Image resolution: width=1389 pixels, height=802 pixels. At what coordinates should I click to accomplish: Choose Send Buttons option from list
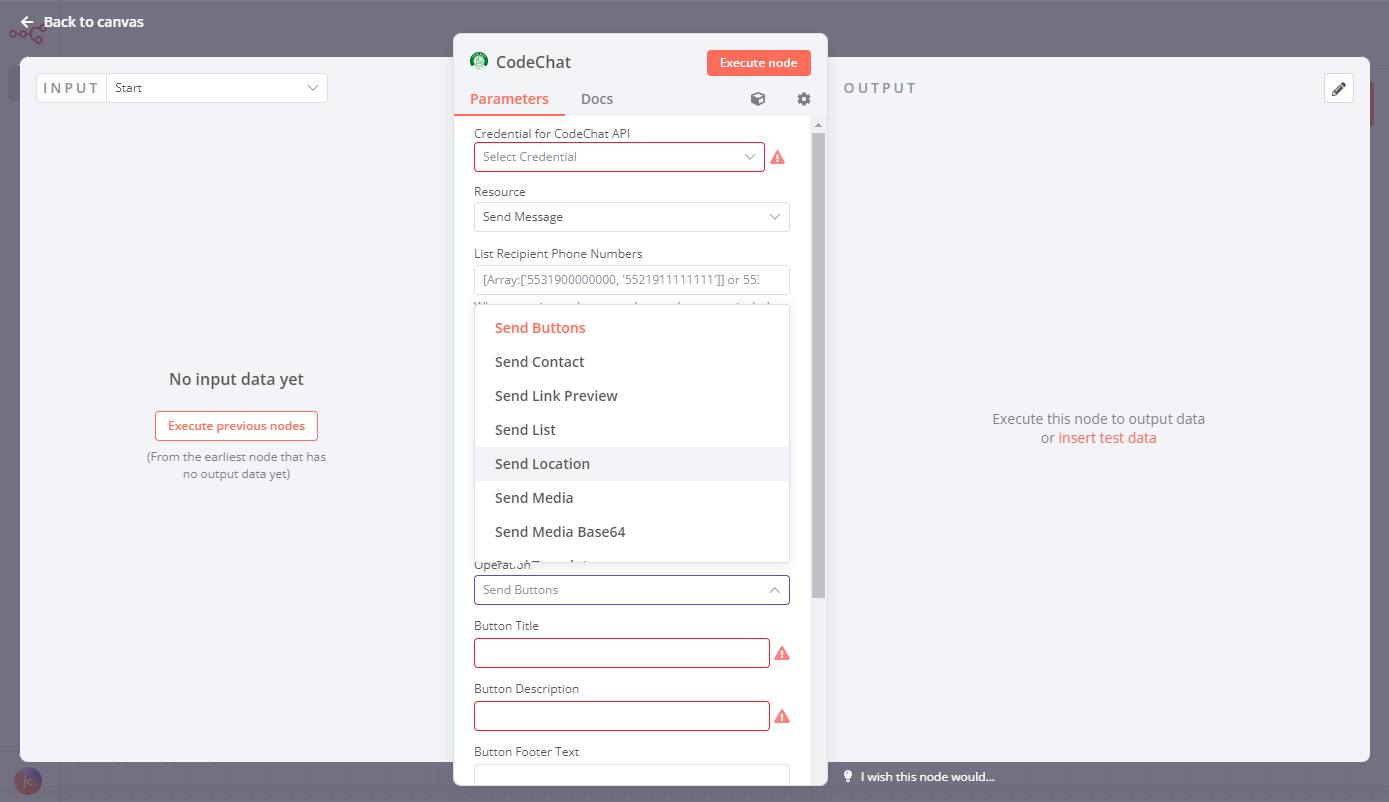tap(632, 328)
